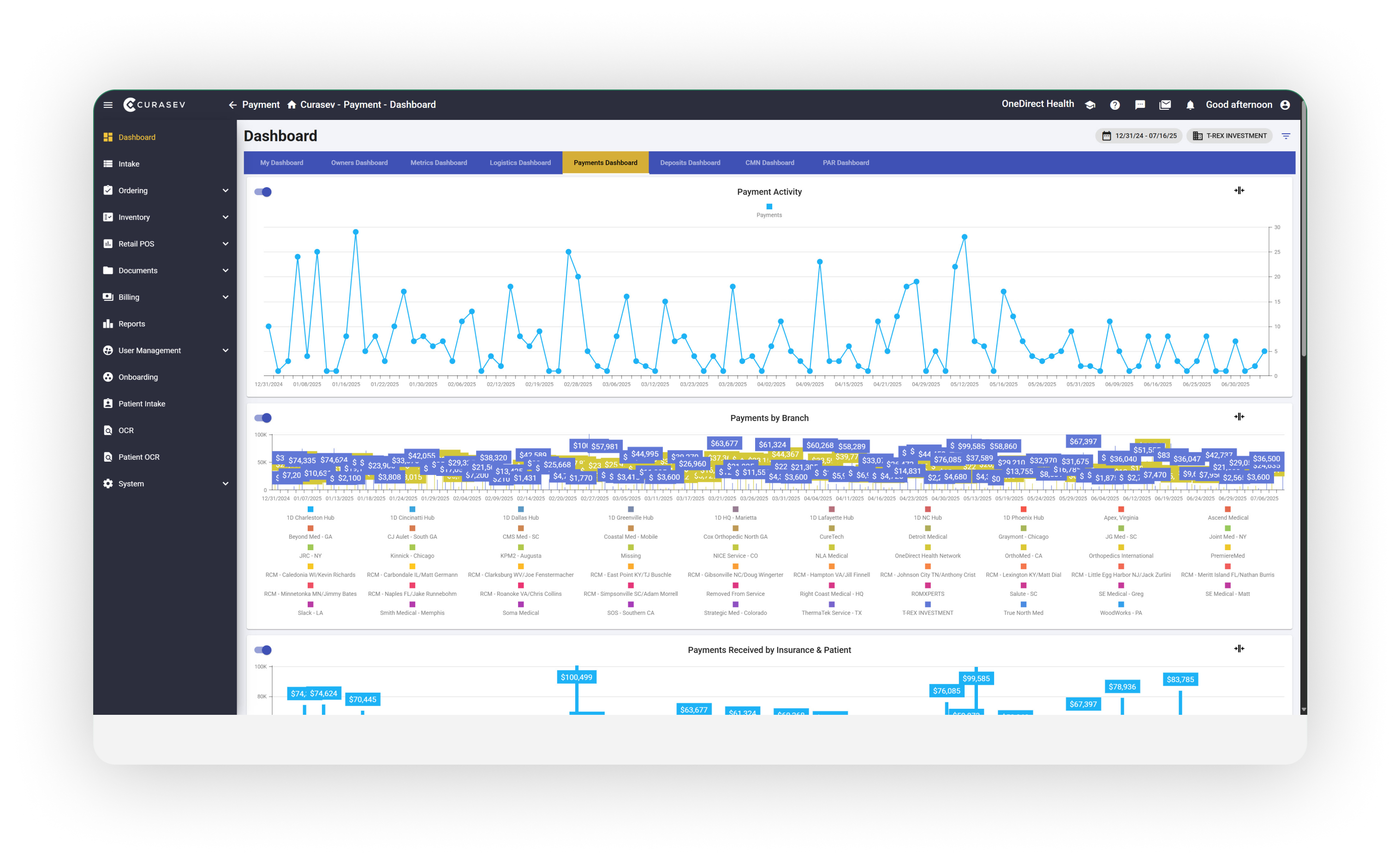Open the mail envelope icon
The image size is (1400, 861).
pyautogui.click(x=1165, y=105)
